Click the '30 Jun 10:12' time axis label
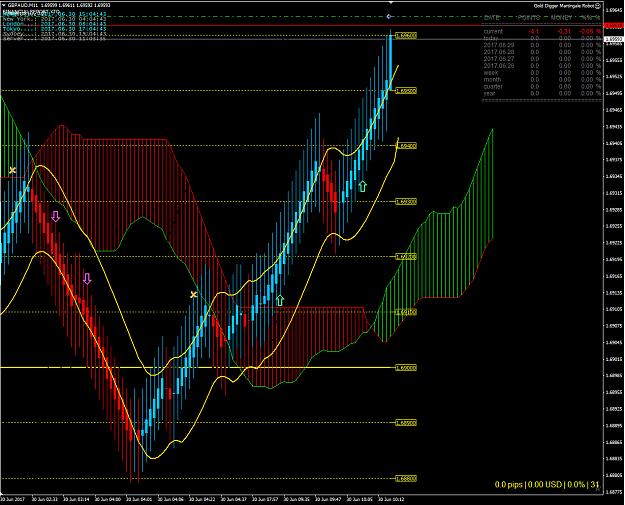This screenshot has height=505, width=625. (x=391, y=499)
